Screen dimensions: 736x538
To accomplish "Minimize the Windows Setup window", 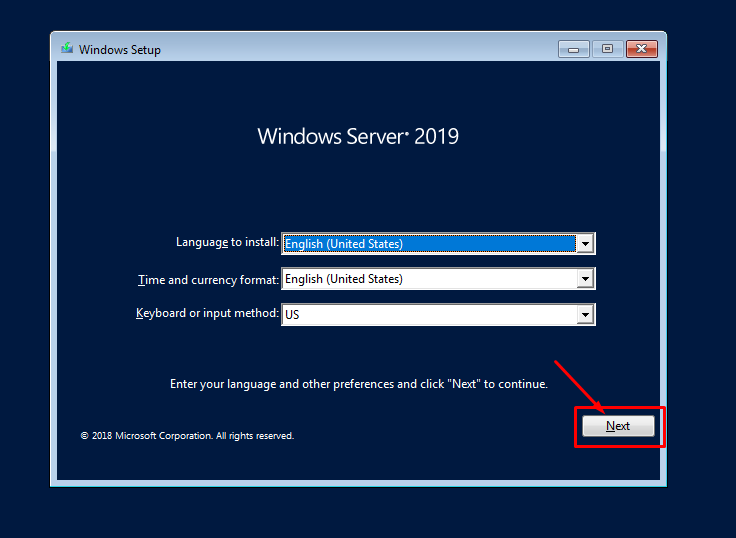I will click(x=574, y=49).
